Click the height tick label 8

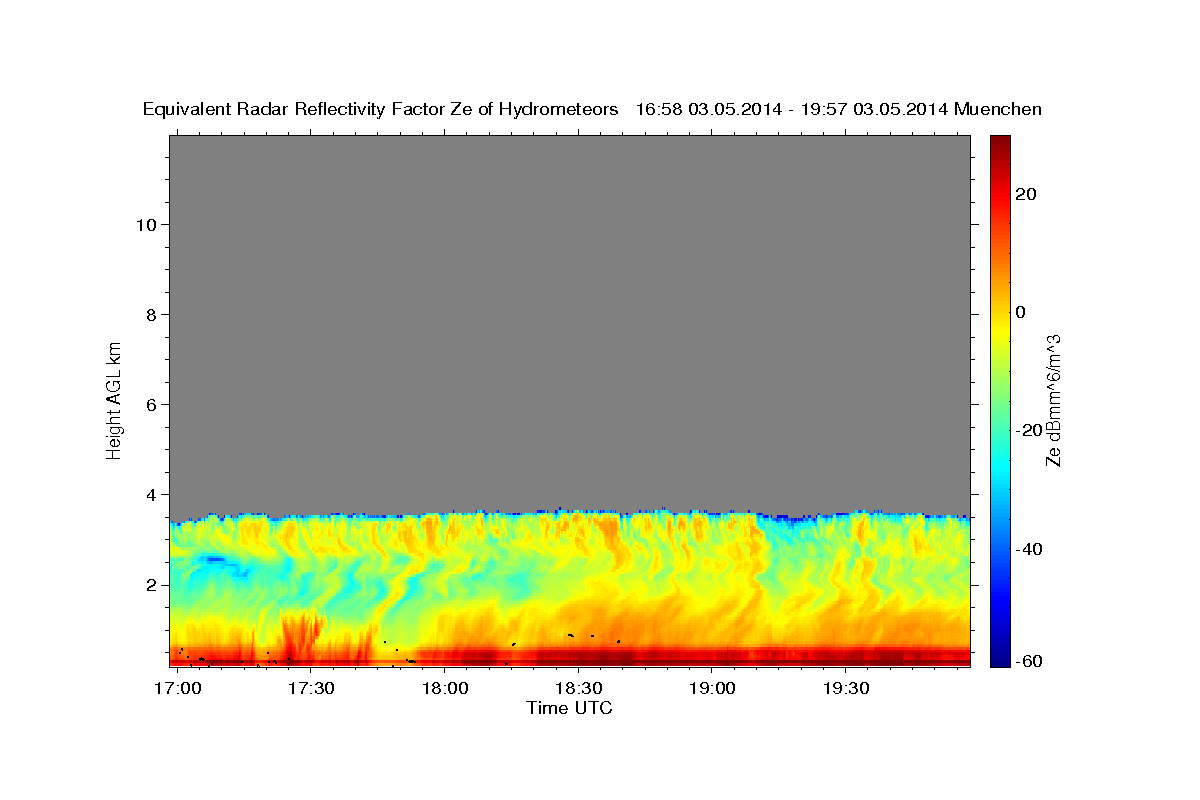coord(150,314)
